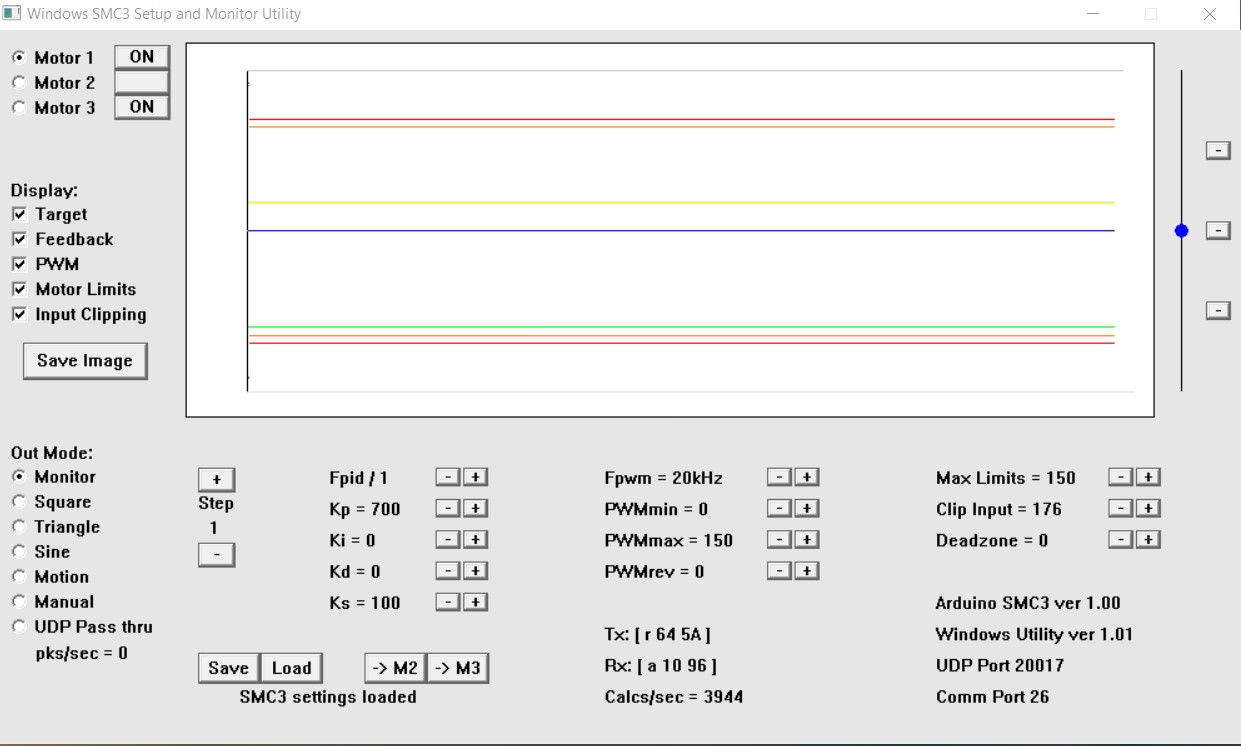Decrease the Ki value
1241x746 pixels.
pos(449,540)
